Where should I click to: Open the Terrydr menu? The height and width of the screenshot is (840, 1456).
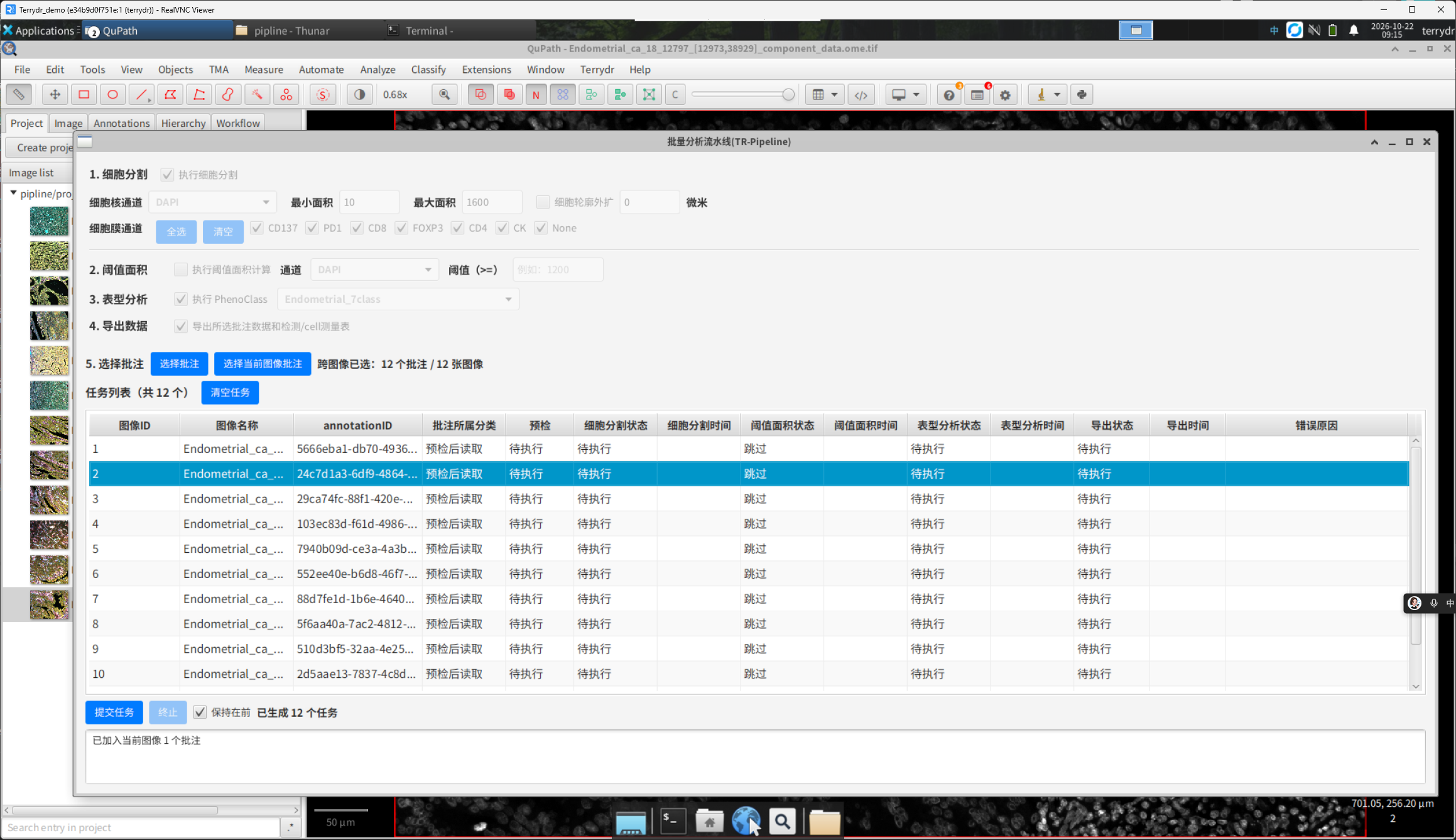point(597,69)
